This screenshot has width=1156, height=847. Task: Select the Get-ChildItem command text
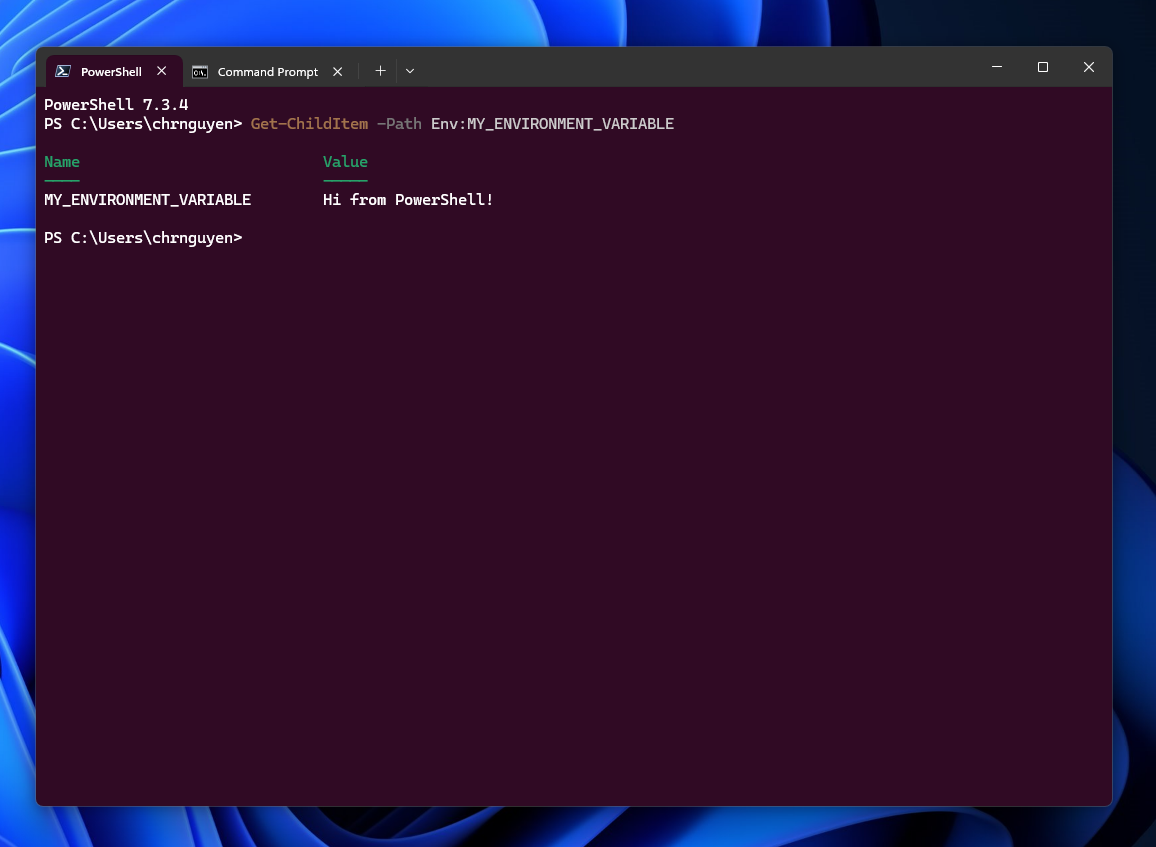(x=309, y=123)
